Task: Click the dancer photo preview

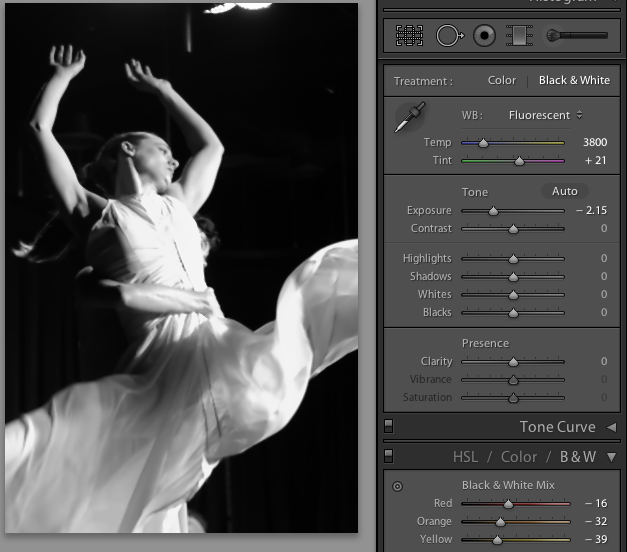Action: tap(181, 268)
